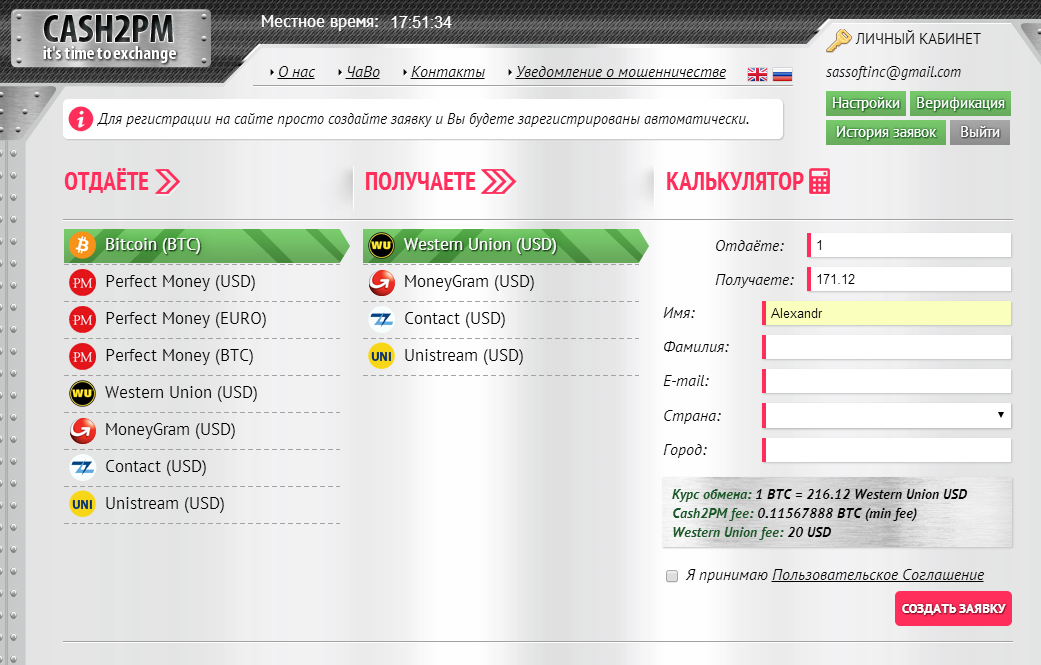Screen dimensions: 1041x665
Task: Select Bitcoin (BTC) in the give list
Action: [x=206, y=246]
